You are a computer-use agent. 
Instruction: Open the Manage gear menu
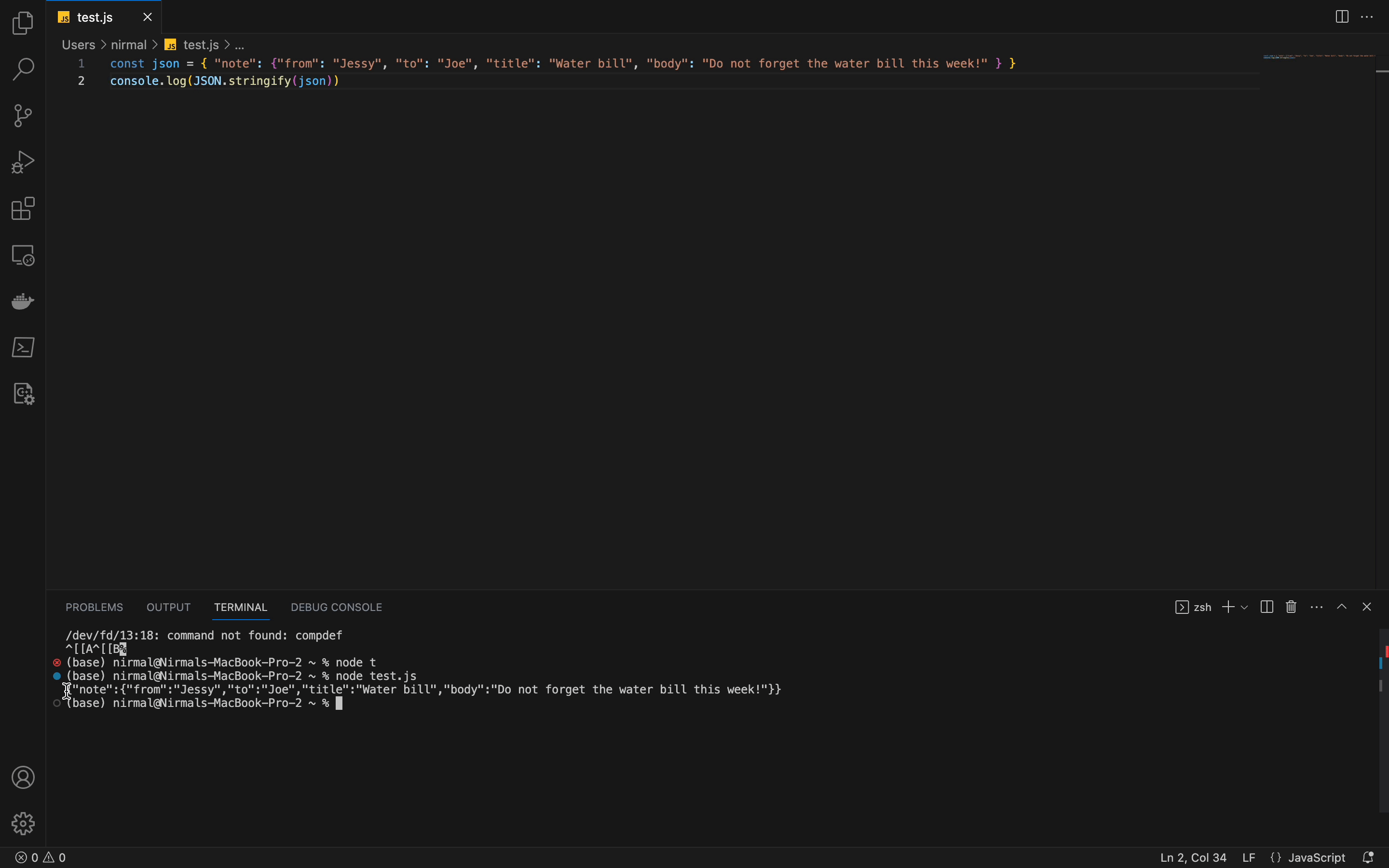click(x=23, y=823)
